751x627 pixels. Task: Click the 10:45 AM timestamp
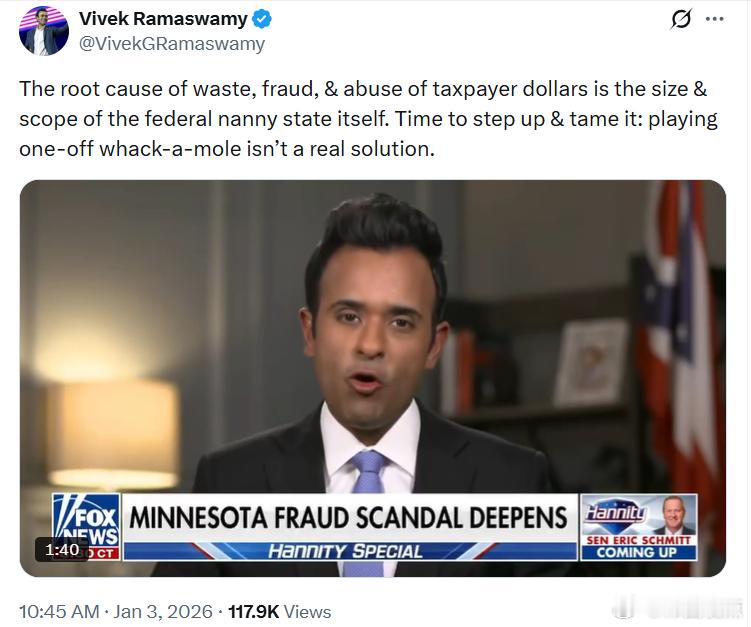pyautogui.click(x=59, y=612)
